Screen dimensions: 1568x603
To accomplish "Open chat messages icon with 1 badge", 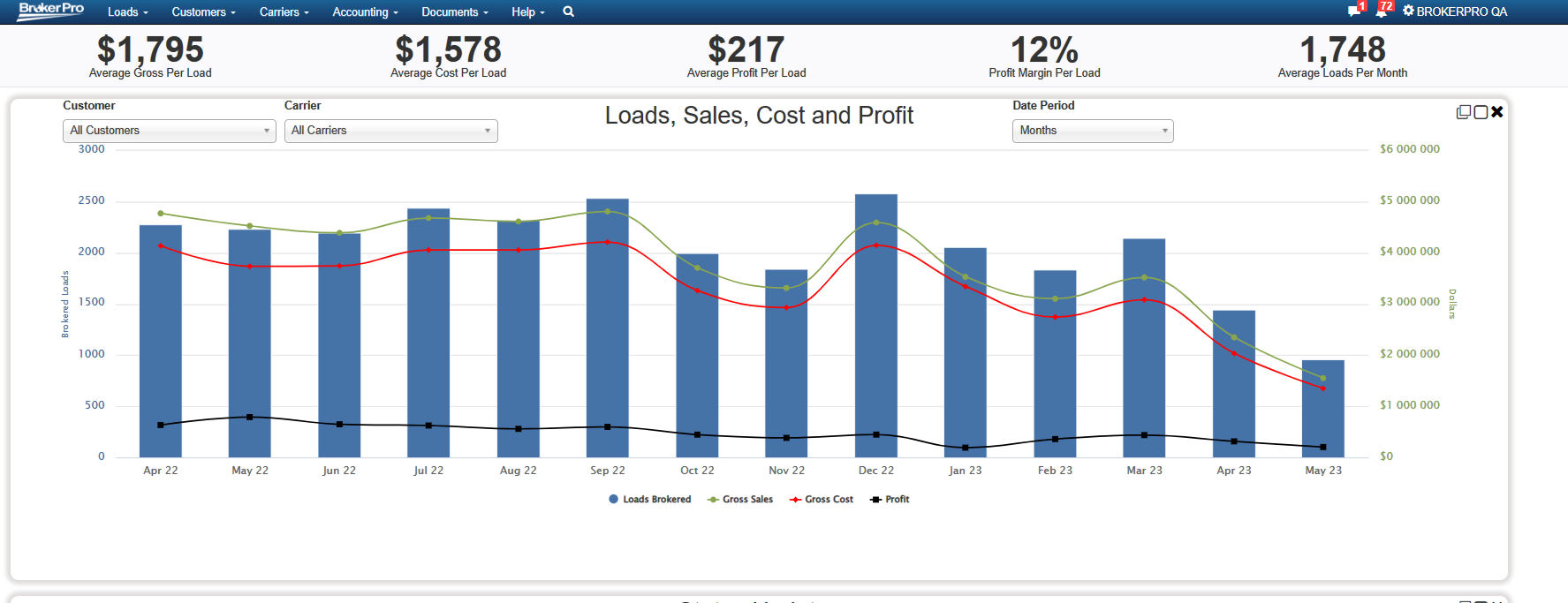I will [x=1354, y=11].
